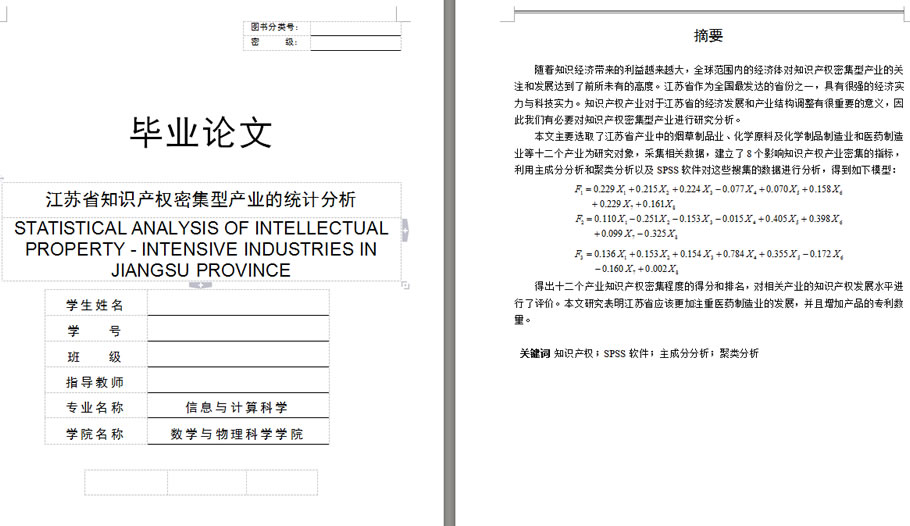910x526 pixels.
Task: Select the F1 formula equation
Action: coord(708,195)
